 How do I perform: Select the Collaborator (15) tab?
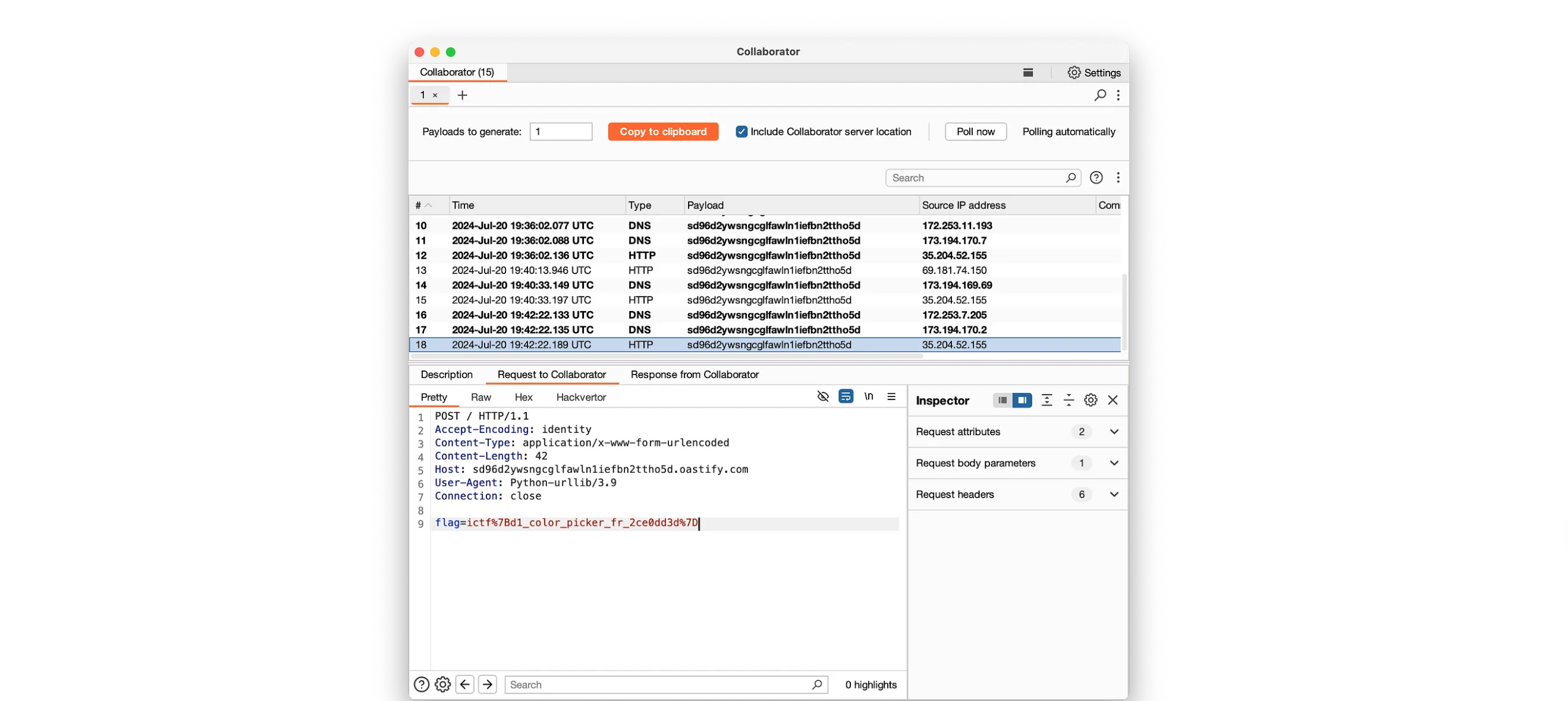click(x=457, y=73)
